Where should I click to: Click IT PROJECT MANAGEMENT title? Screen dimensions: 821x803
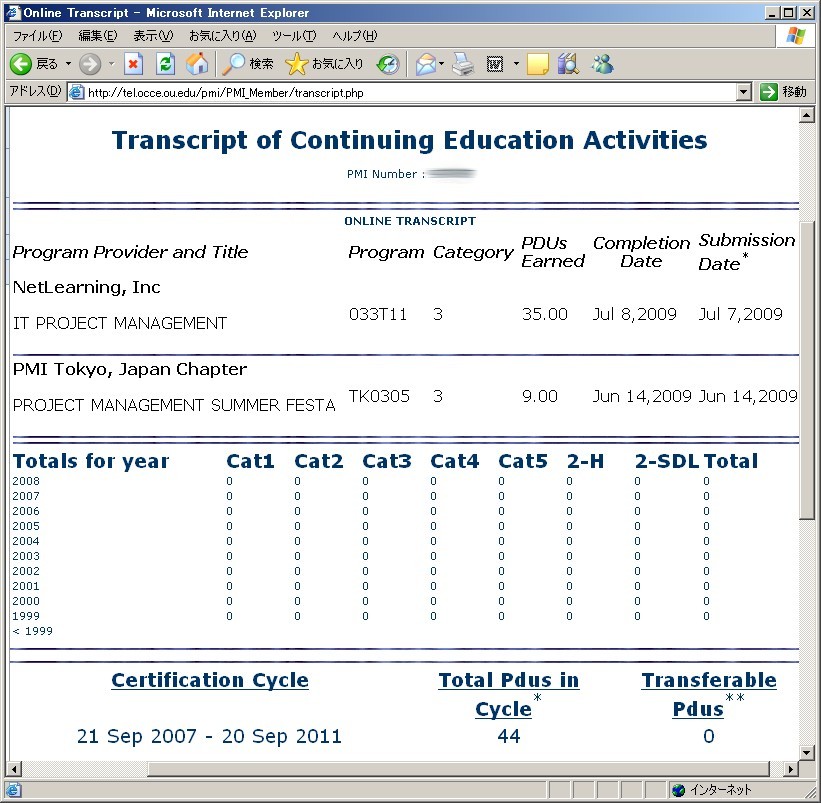click(x=120, y=323)
